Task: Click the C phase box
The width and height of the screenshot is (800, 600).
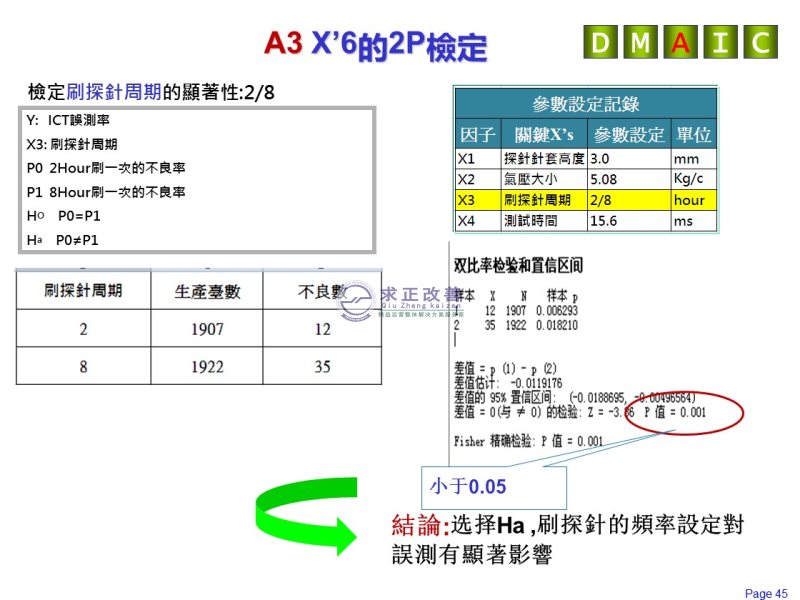Action: tap(760, 42)
